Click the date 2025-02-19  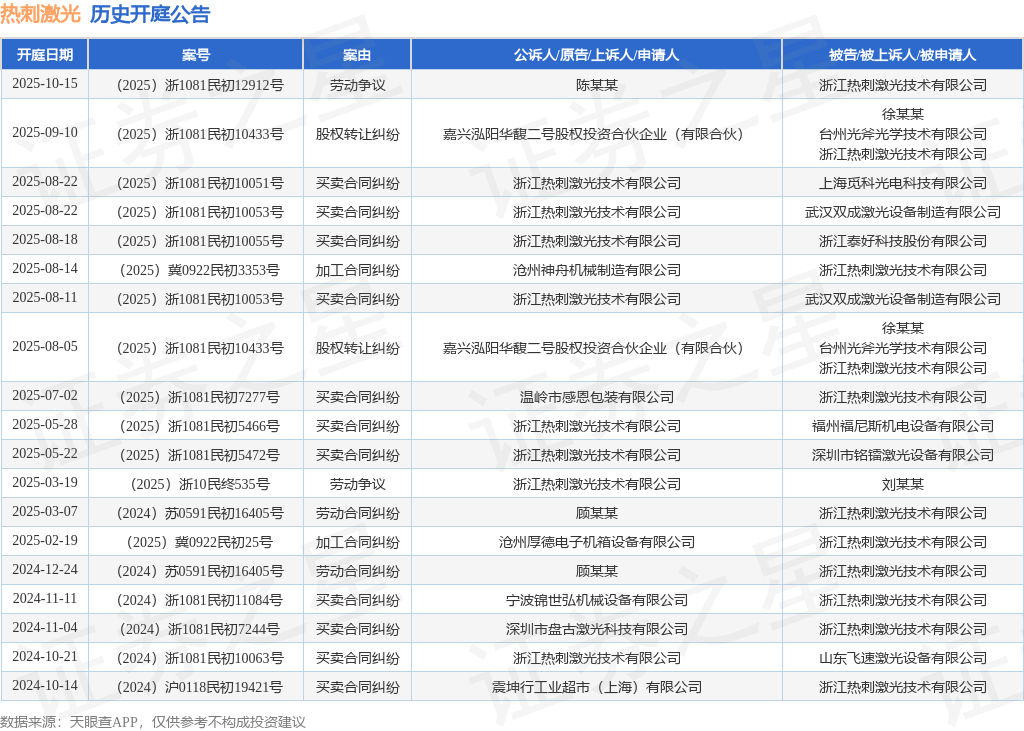pyautogui.click(x=44, y=540)
